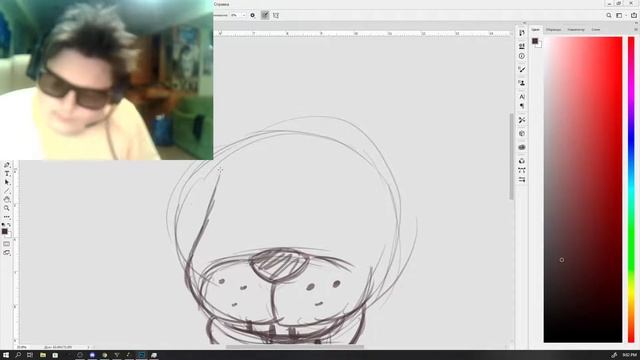640x360 pixels.
Task: Open the Paths panel icon
Action: tap(522, 170)
